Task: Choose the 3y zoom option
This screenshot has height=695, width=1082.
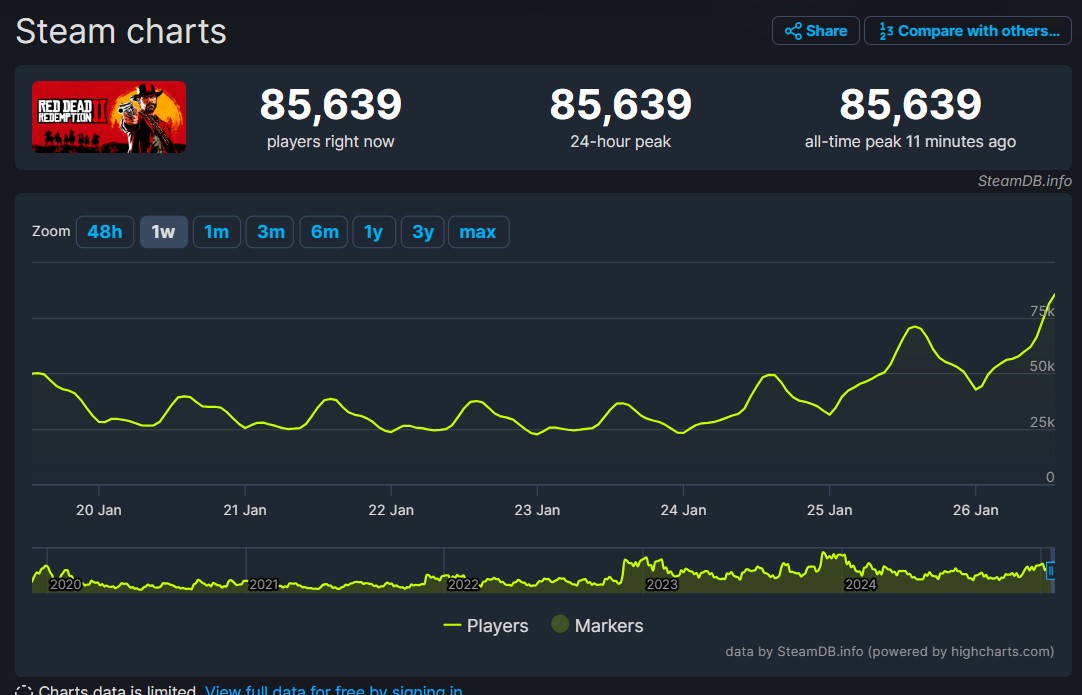Action: [423, 232]
